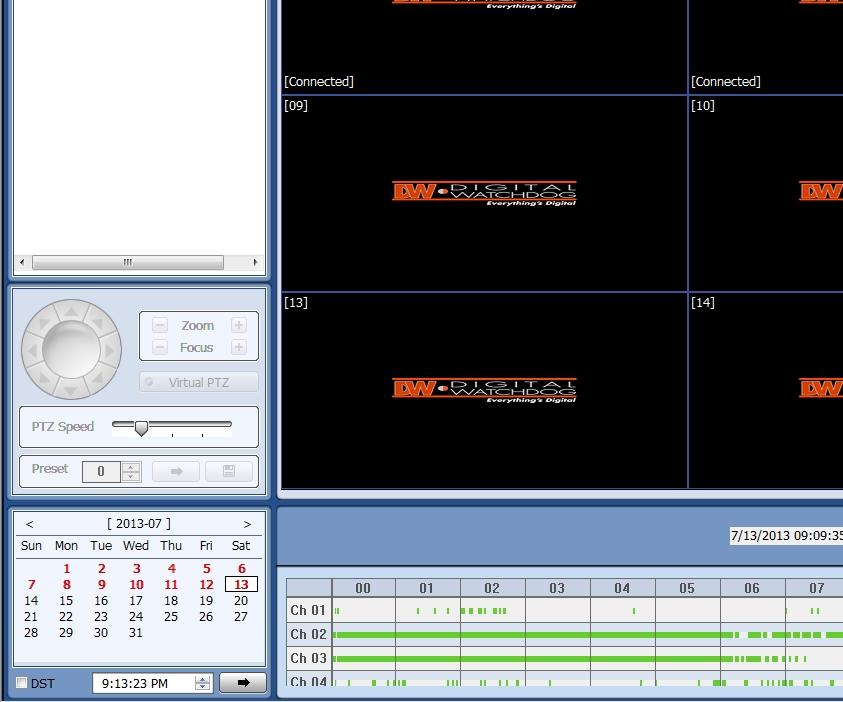
Task: Select camera channel [10] video pane
Action: 766,194
